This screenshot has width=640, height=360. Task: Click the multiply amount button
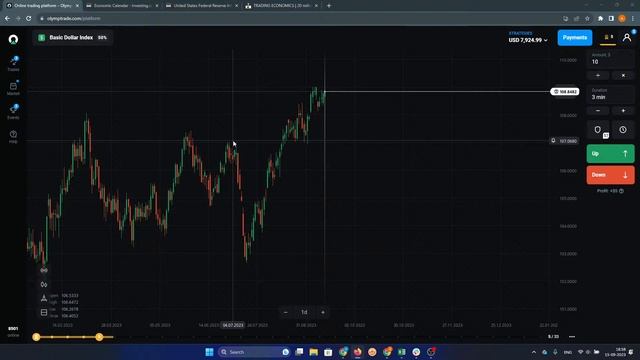click(623, 76)
